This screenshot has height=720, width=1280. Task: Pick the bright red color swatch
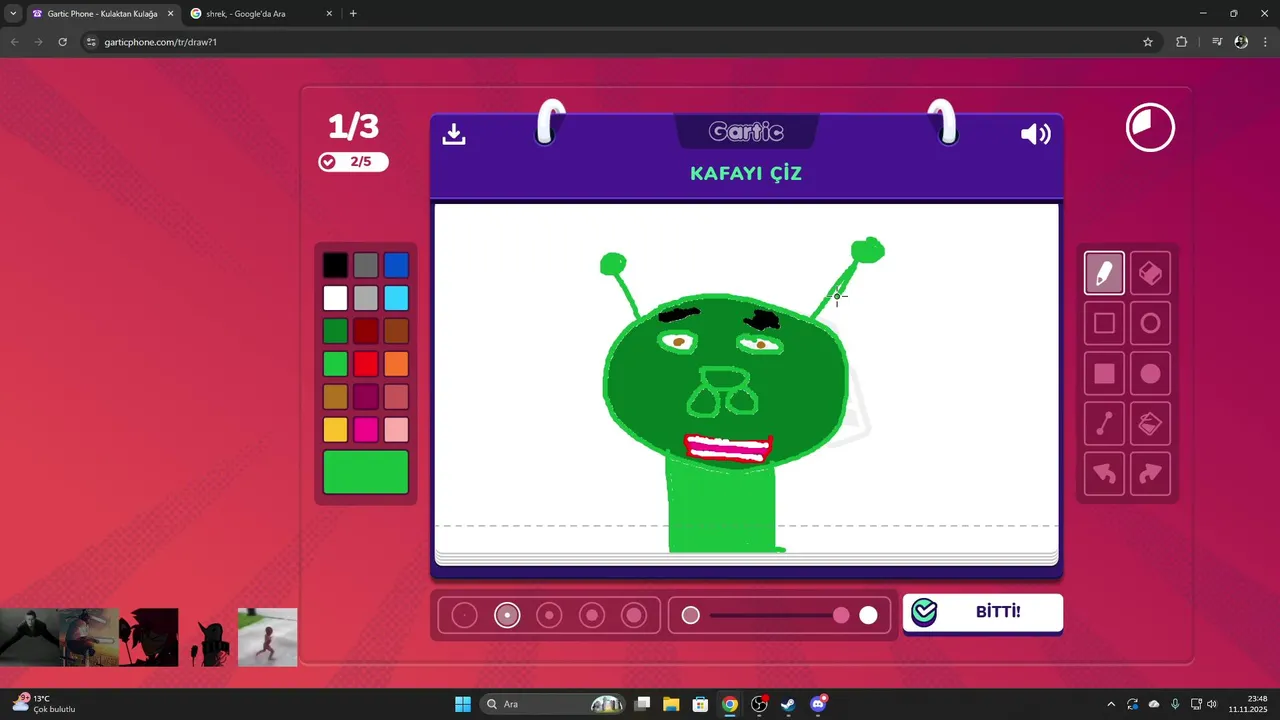coord(366,364)
